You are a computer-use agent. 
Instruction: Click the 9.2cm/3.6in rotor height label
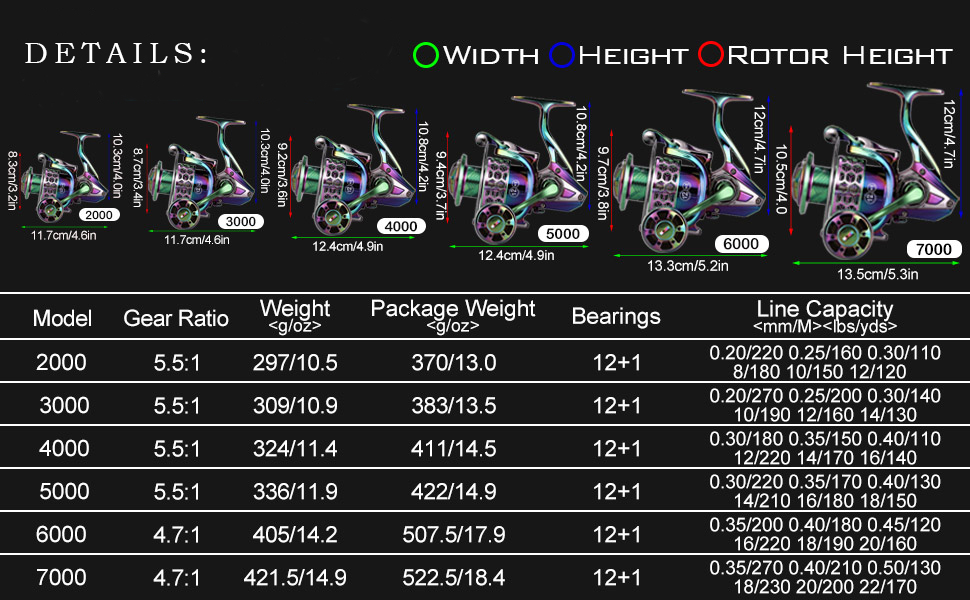pyautogui.click(x=281, y=174)
